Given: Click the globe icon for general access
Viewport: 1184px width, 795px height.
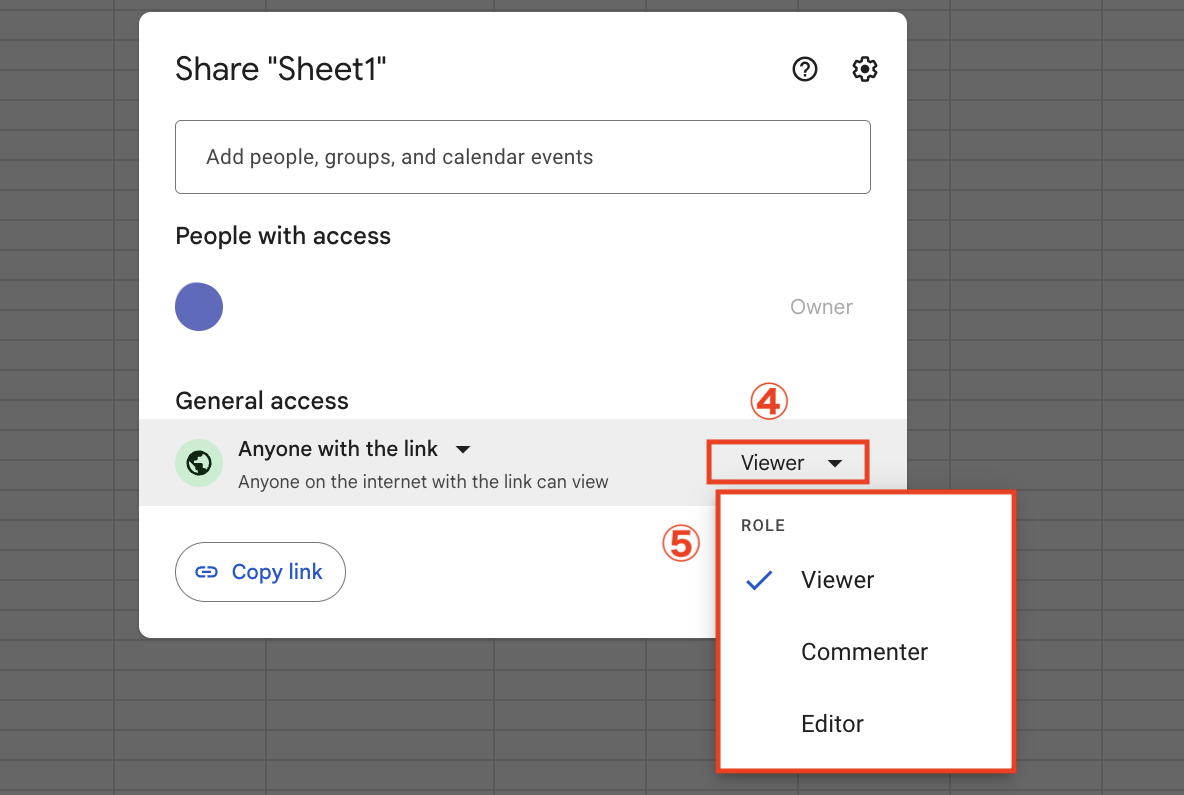Looking at the screenshot, I should click(x=199, y=463).
